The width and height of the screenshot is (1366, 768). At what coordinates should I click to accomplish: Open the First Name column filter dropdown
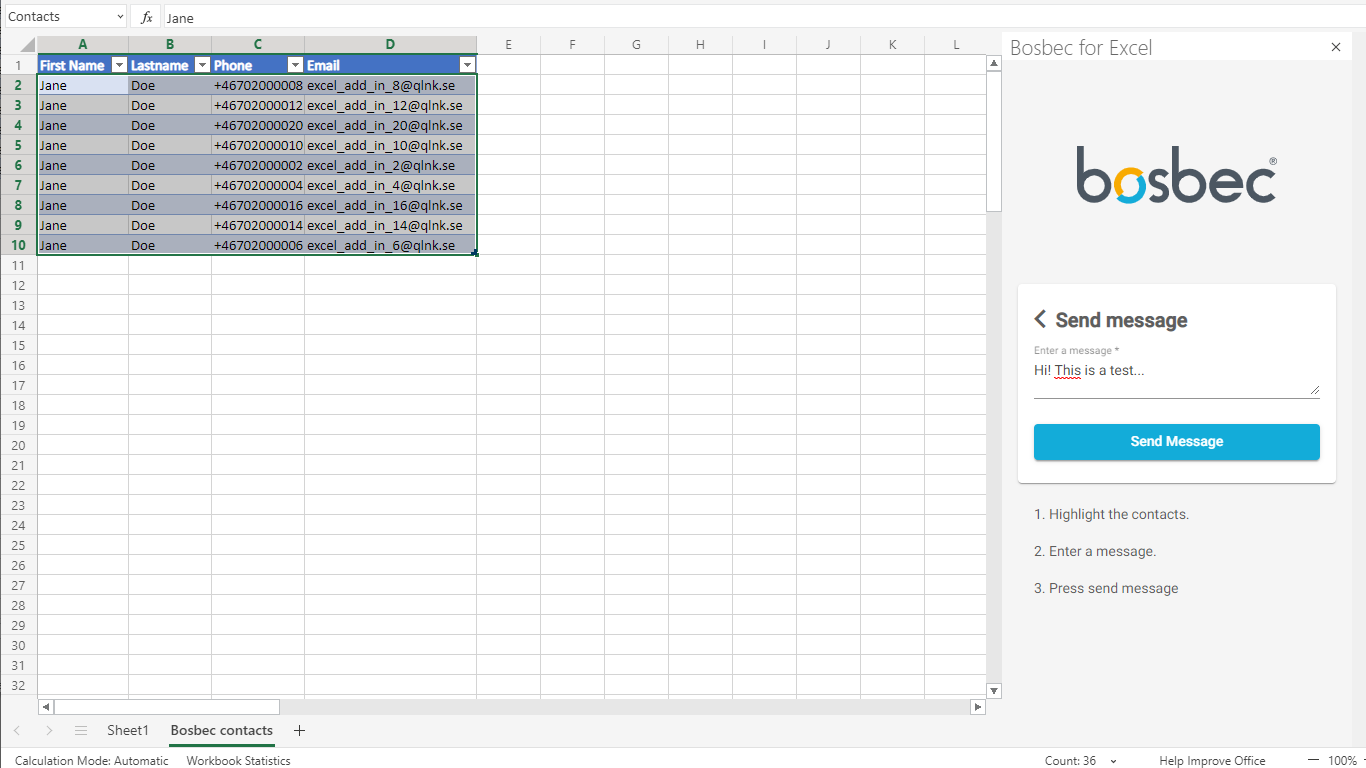point(119,65)
